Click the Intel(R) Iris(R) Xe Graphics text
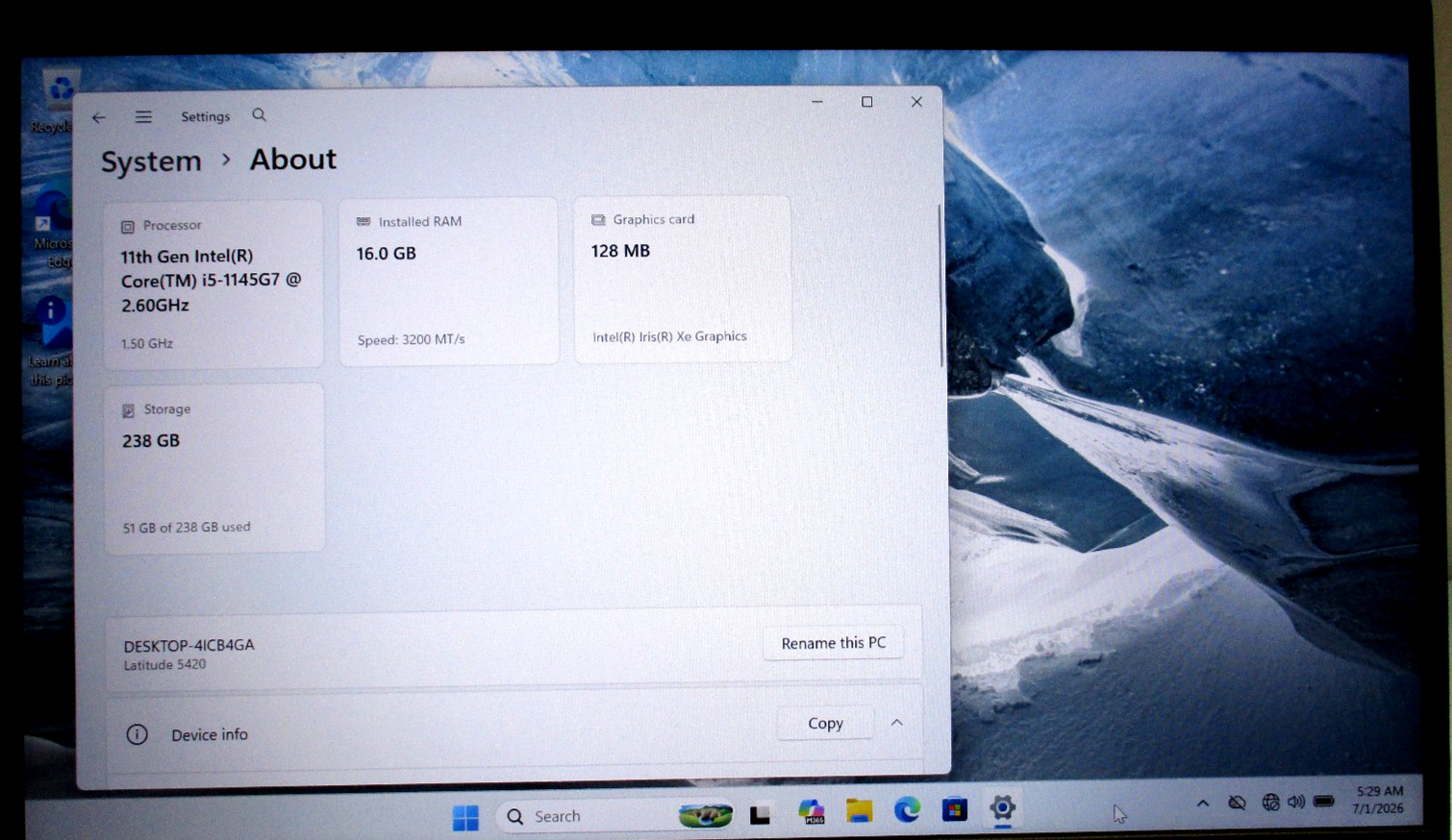Screen dimensions: 1452x840 click(669, 336)
